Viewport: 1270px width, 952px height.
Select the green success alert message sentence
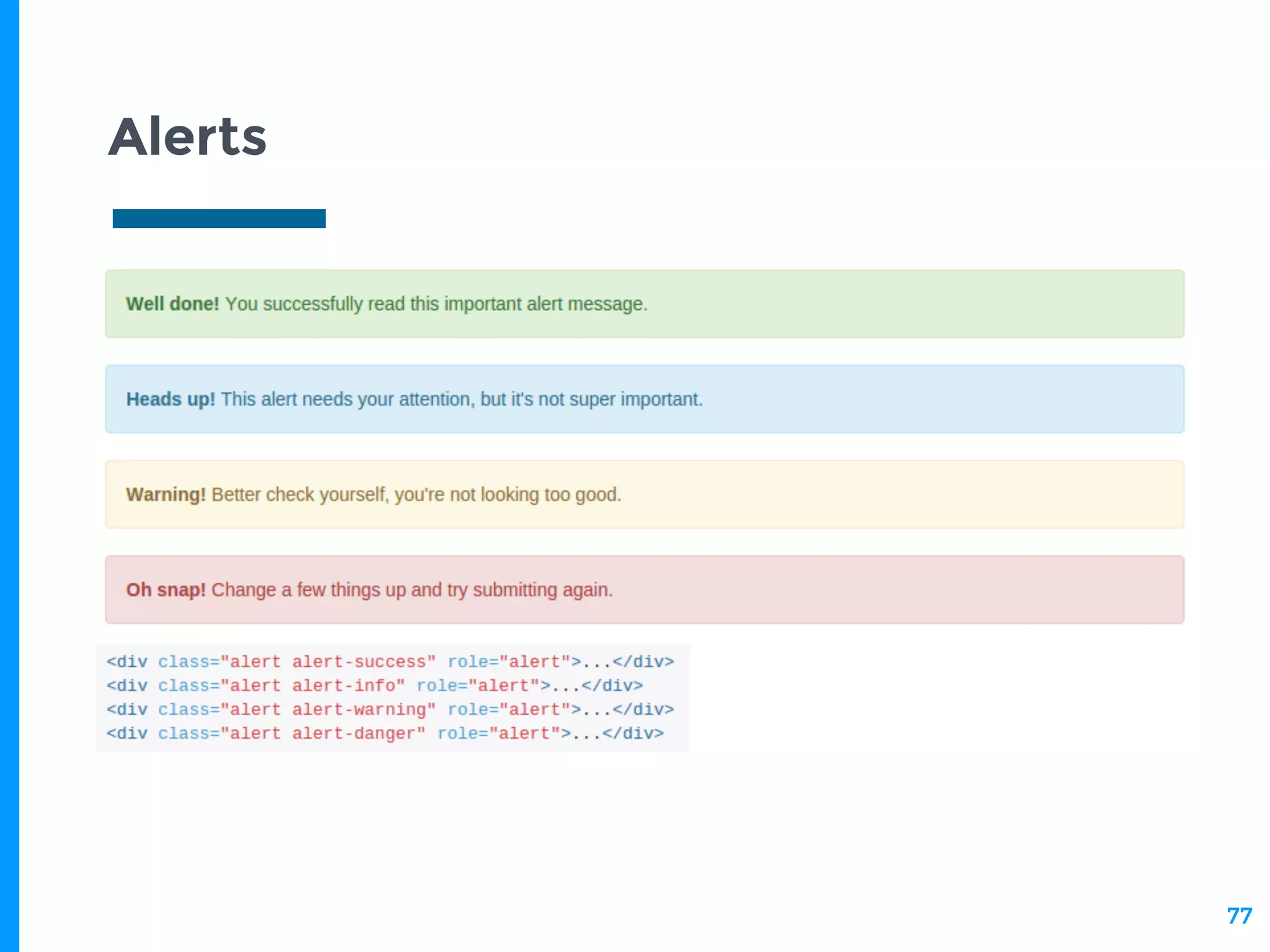click(x=436, y=304)
